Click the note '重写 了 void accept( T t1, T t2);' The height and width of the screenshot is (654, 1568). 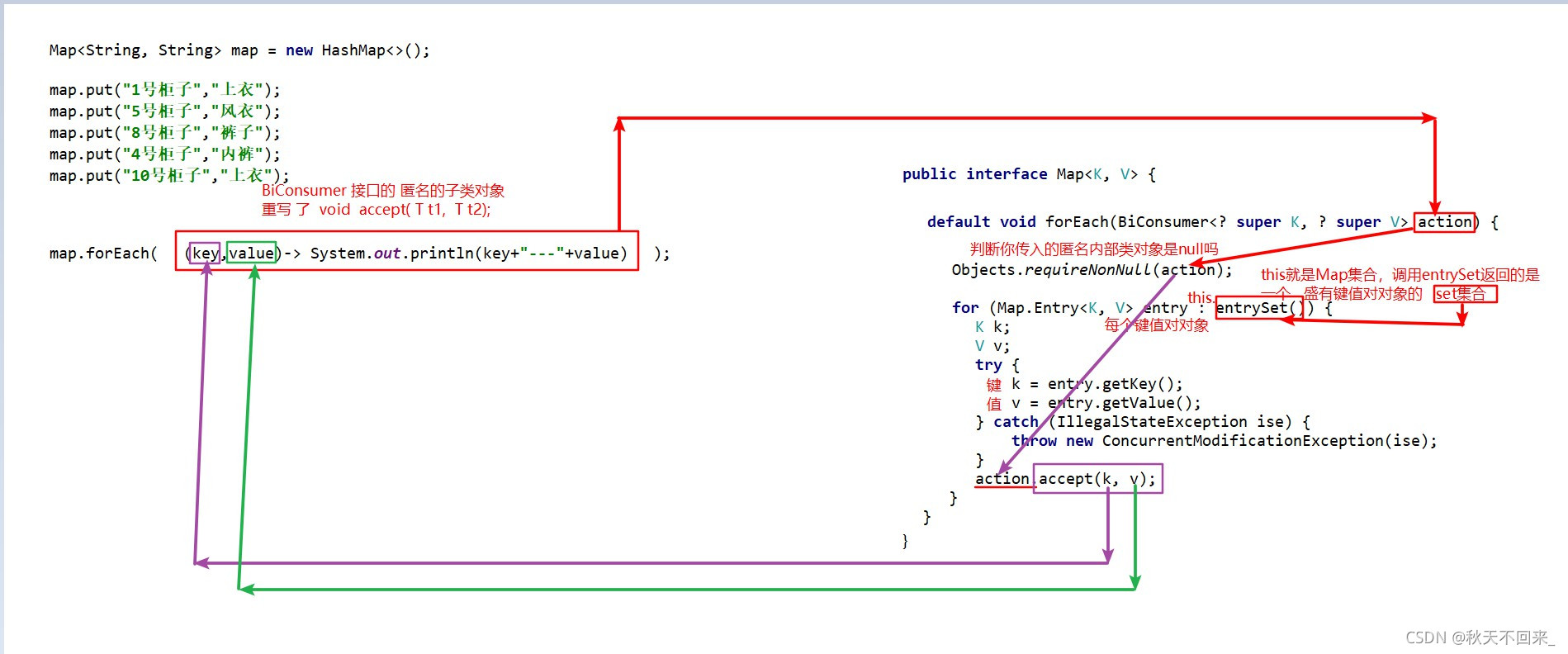click(376, 210)
